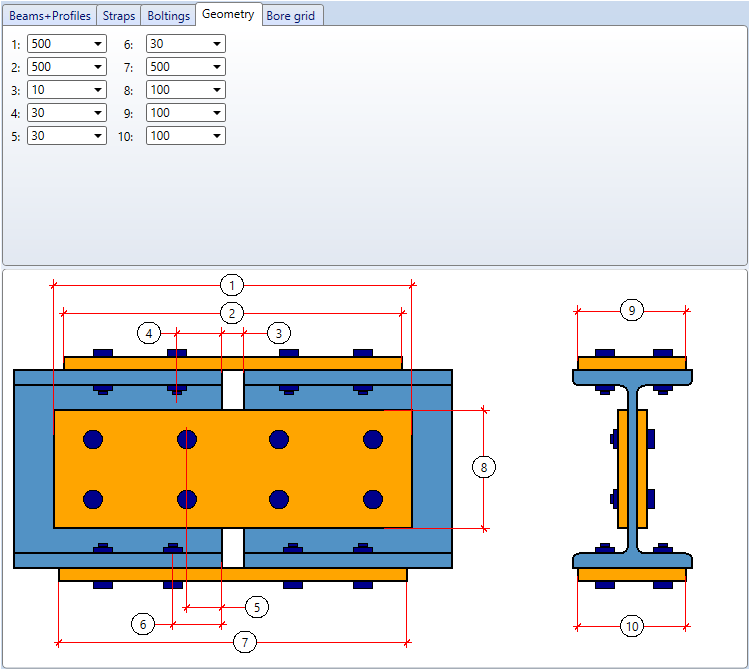This screenshot has height=670, width=749.
Task: Open the dropdown arrow for parameter 3
Action: coord(97,90)
